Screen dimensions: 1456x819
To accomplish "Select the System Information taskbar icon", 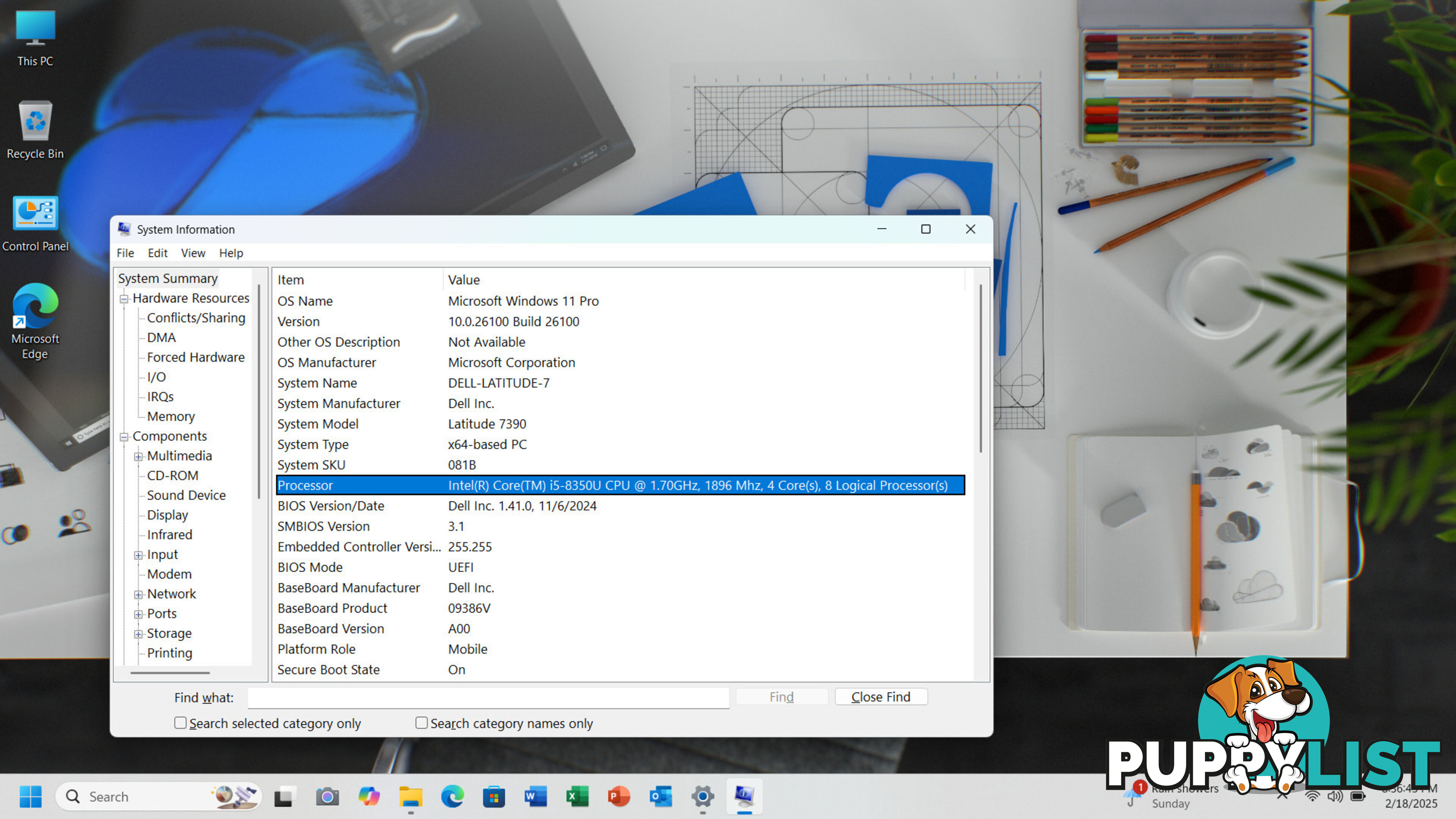I will pyautogui.click(x=744, y=796).
